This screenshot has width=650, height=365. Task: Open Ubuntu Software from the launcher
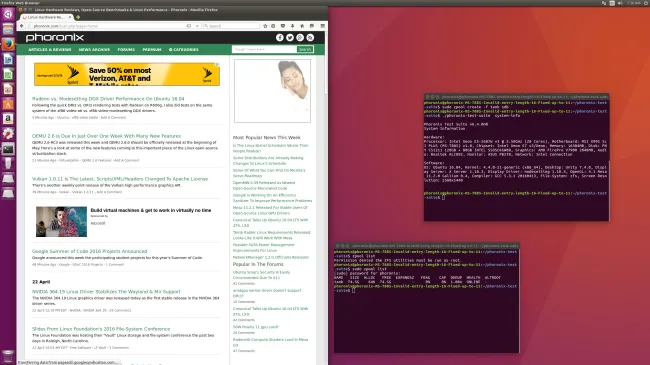tap(8, 104)
